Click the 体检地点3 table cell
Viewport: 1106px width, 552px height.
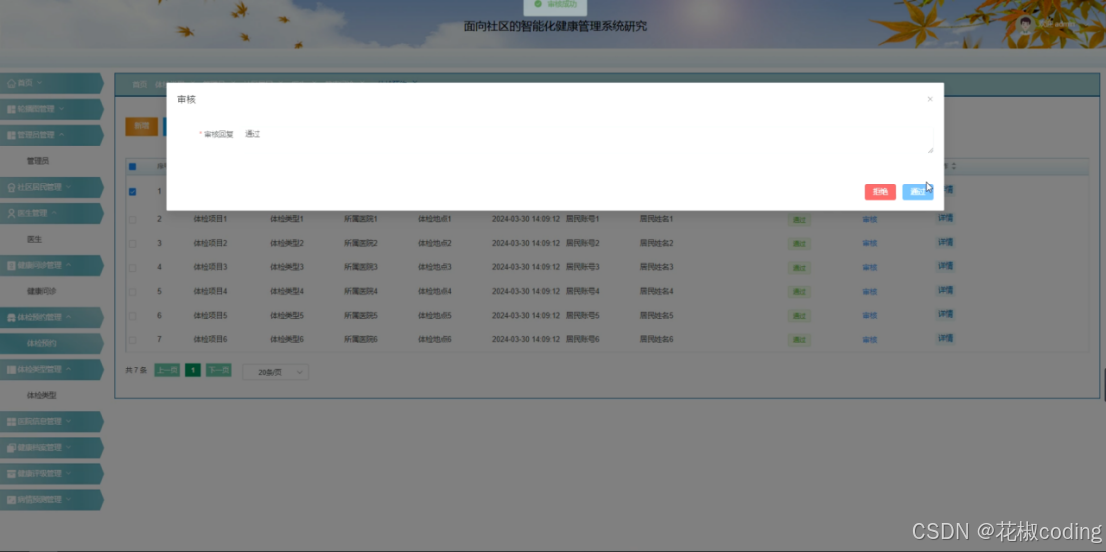pyautogui.click(x=434, y=267)
